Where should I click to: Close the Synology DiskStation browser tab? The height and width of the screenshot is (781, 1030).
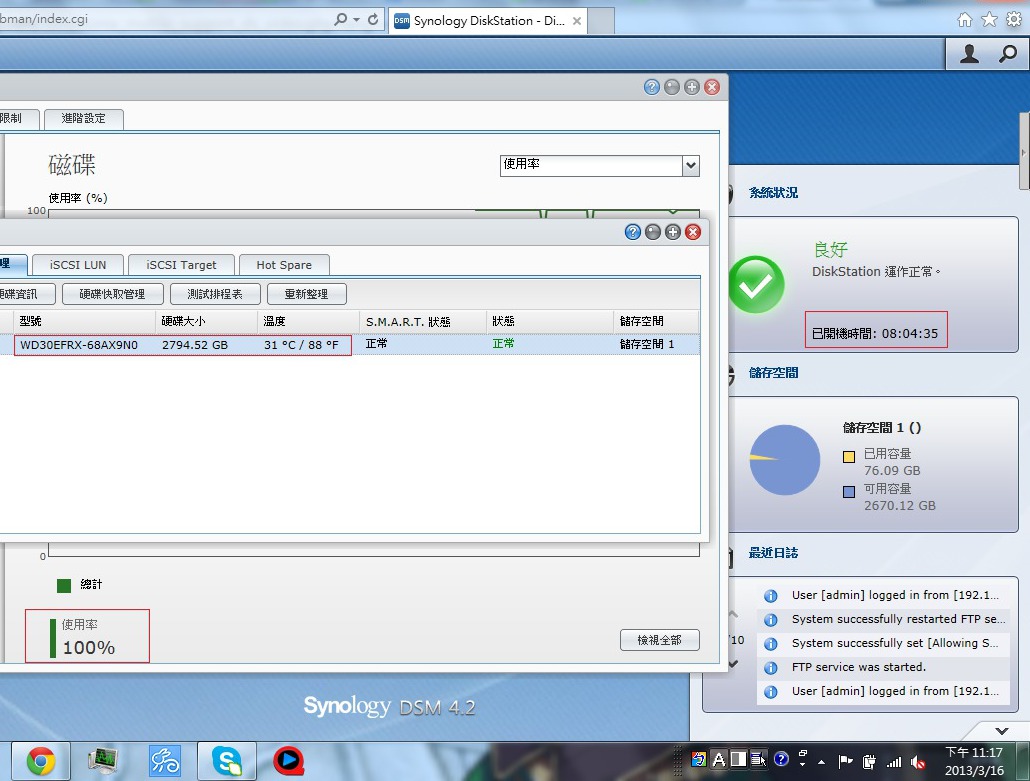pos(576,20)
